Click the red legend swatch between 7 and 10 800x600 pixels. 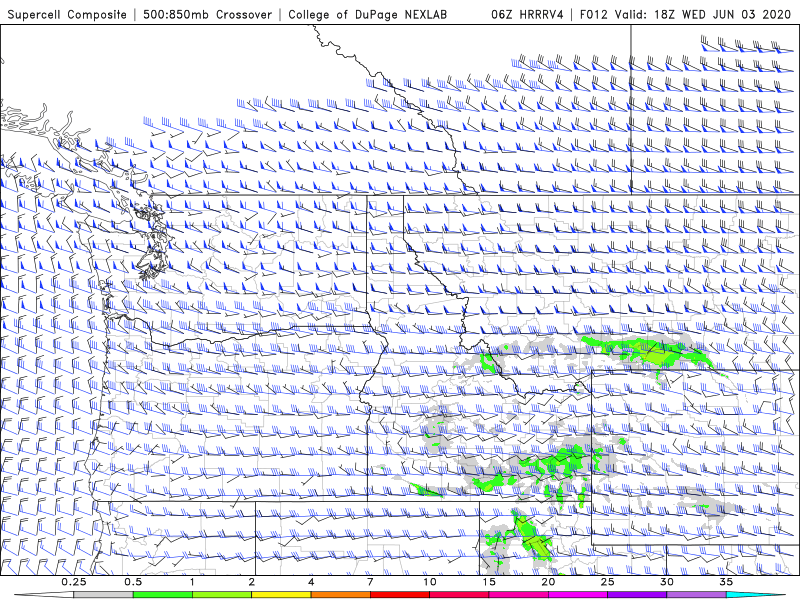400,595
